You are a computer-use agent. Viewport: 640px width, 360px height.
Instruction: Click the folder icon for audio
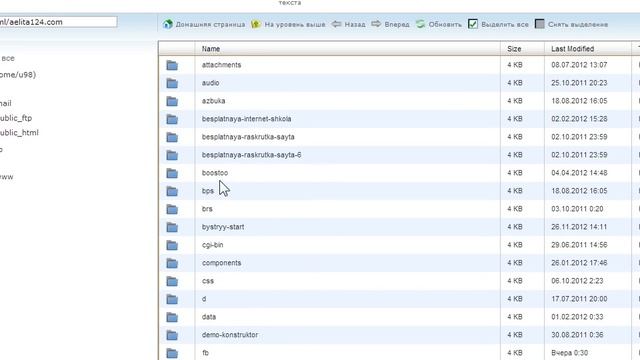(172, 83)
